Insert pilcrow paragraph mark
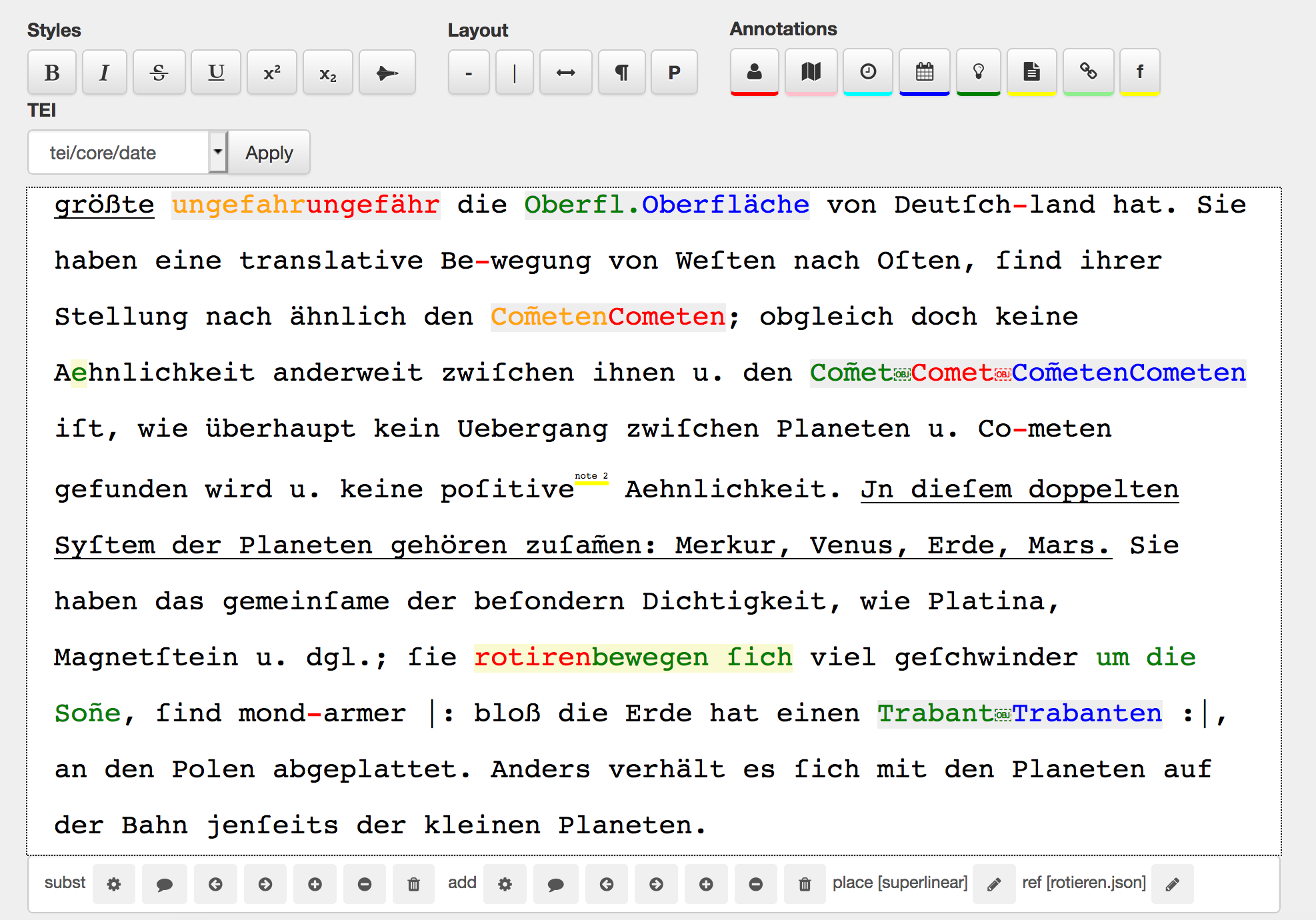The height and width of the screenshot is (920, 1316). tap(621, 72)
